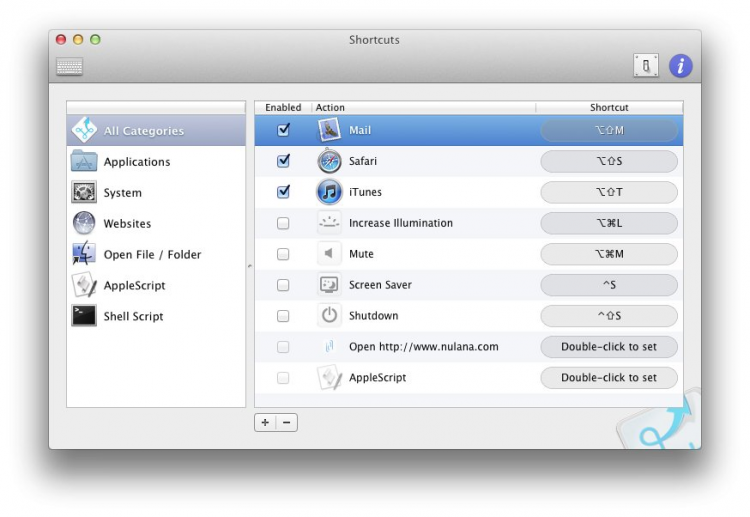Click the keyboard icon in the toolbar
This screenshot has width=750, height=517.
pyautogui.click(x=69, y=66)
